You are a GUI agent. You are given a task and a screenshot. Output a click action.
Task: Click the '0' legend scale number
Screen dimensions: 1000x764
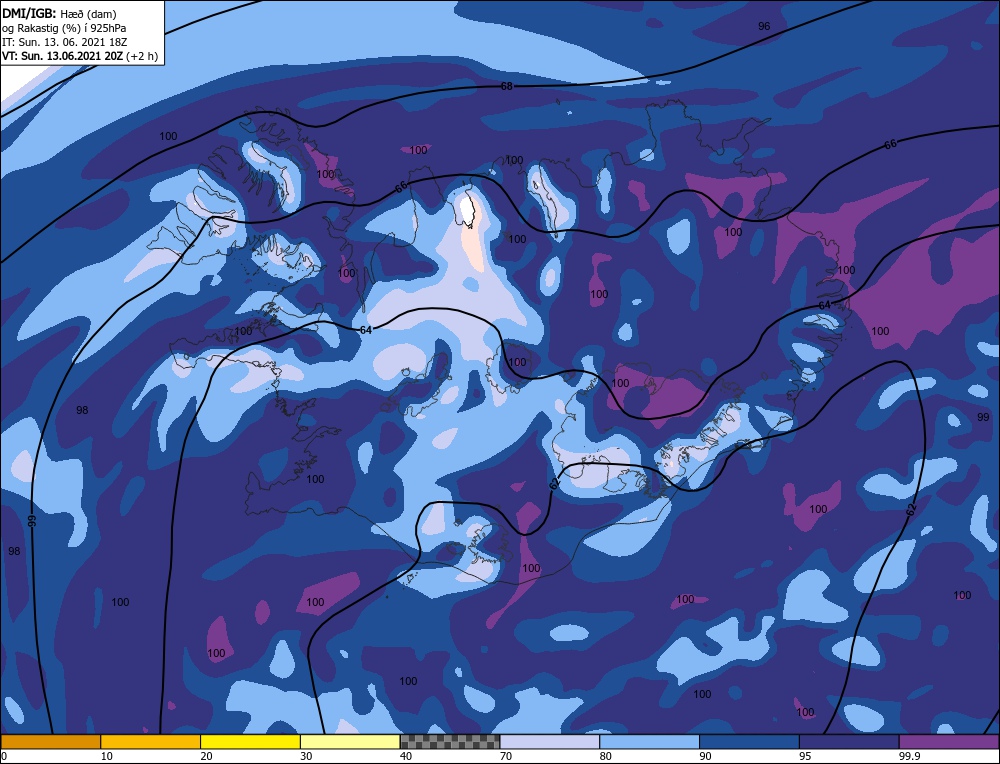[x=4, y=756]
